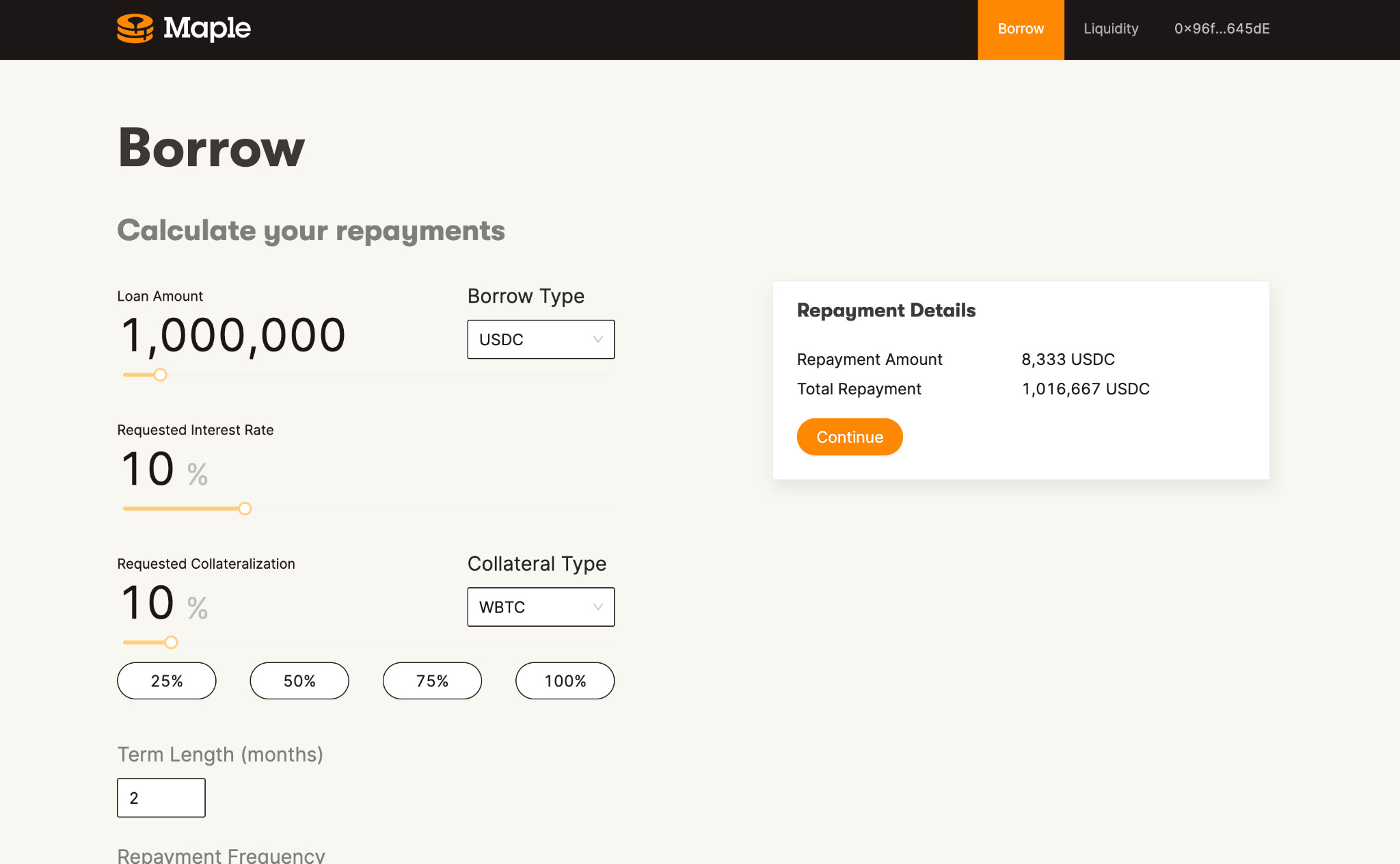Click the Requested Collateralization slider handle
1400x864 pixels.
point(171,643)
